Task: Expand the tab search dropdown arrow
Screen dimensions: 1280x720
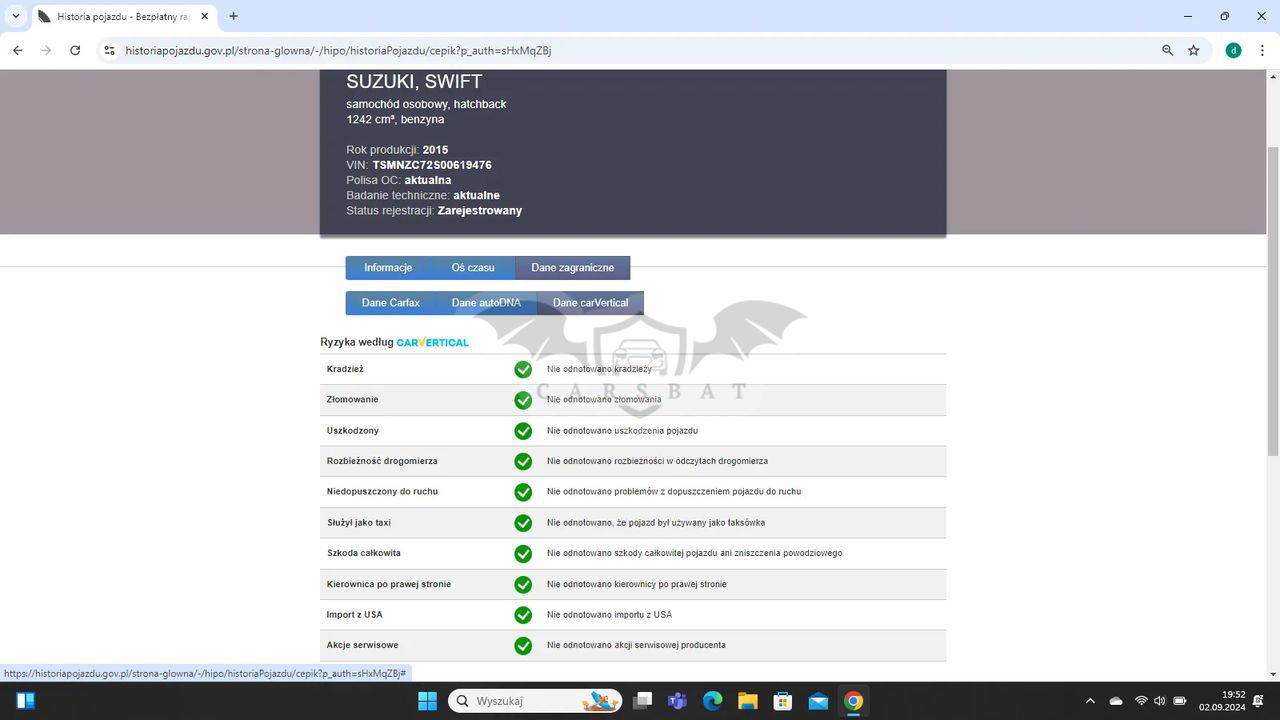Action: (x=16, y=16)
